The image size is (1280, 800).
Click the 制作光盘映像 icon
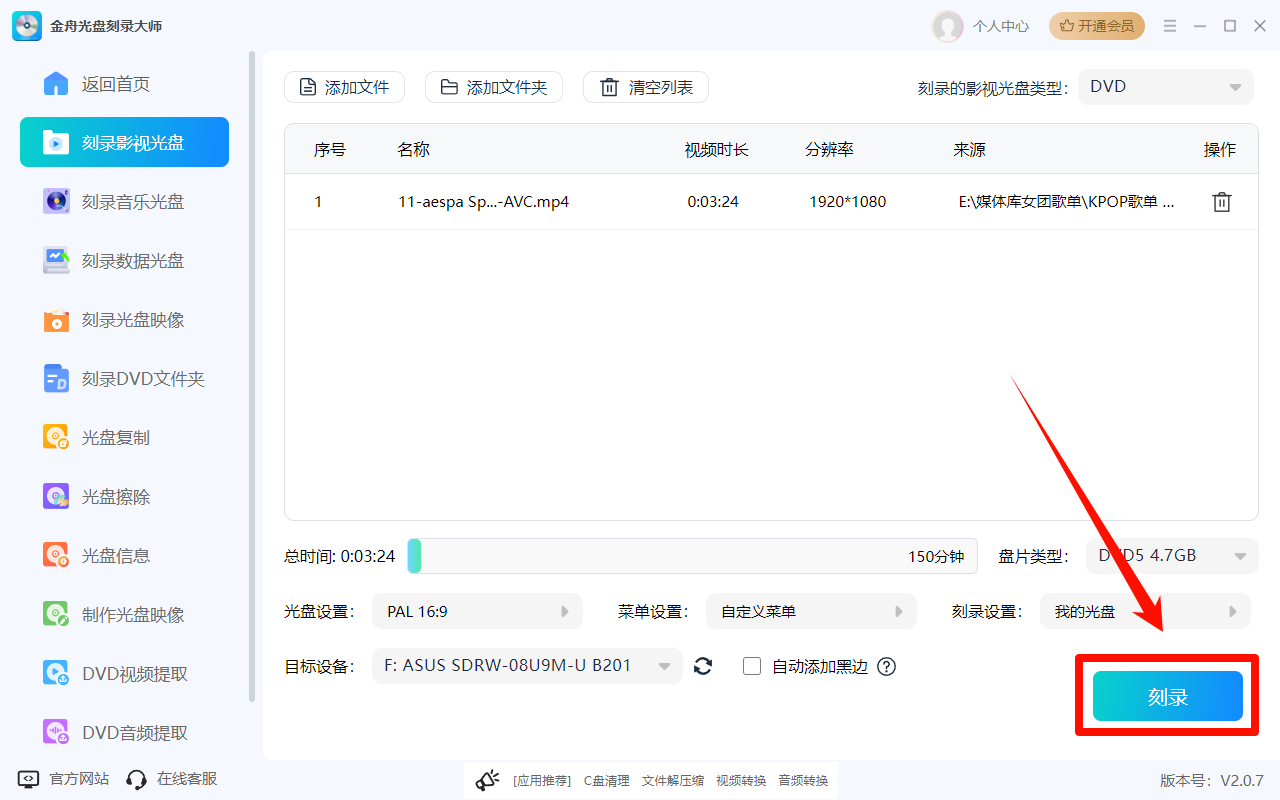[56, 614]
